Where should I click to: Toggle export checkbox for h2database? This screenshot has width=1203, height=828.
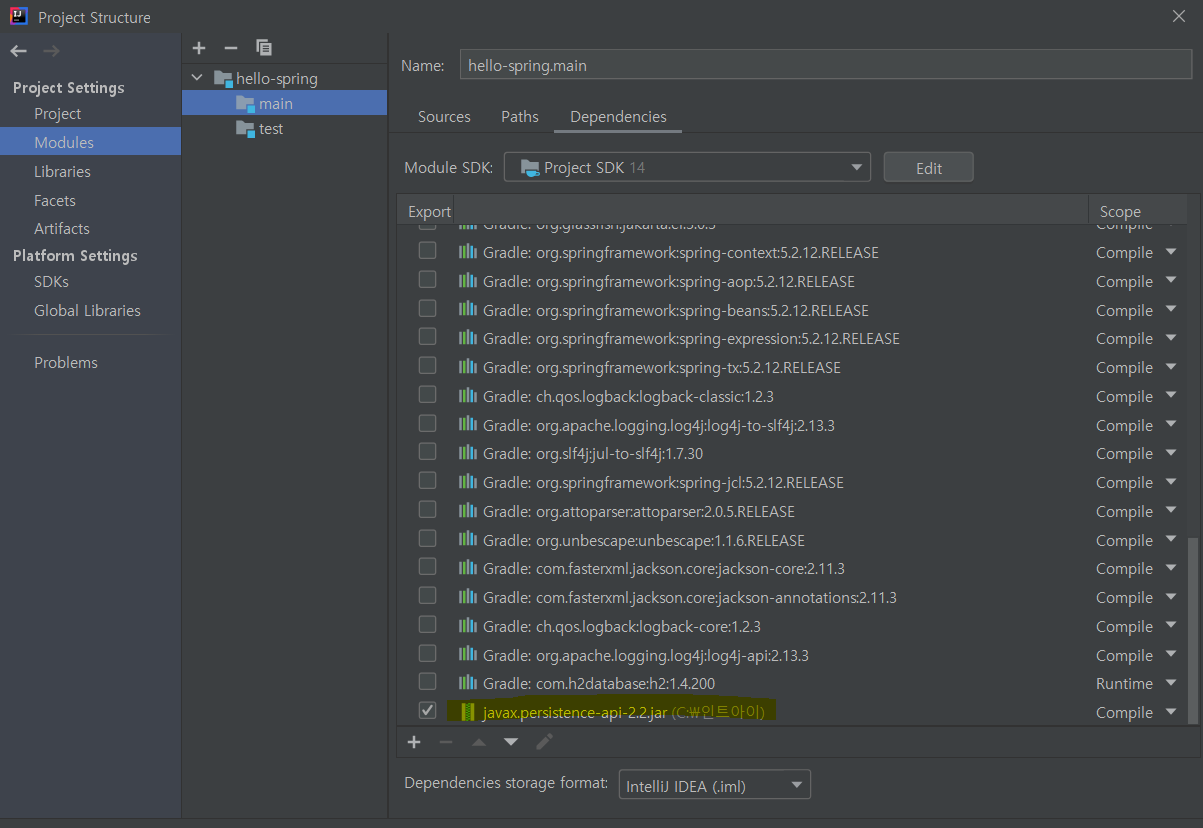tap(427, 682)
